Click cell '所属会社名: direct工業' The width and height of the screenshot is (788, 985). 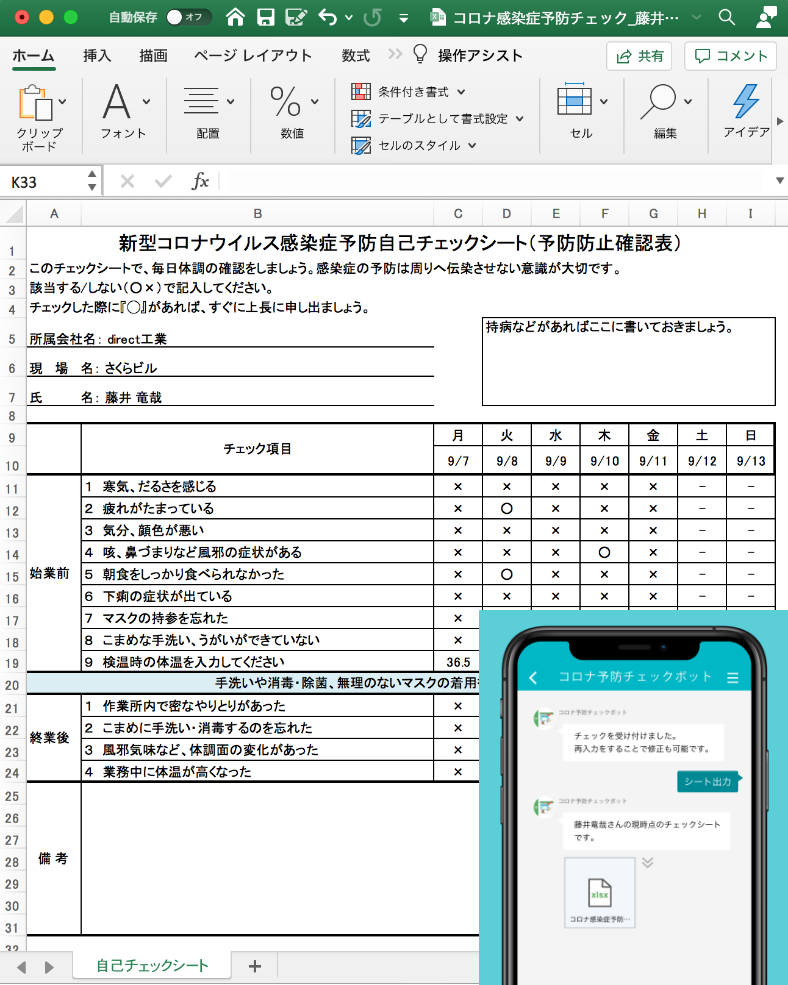231,339
